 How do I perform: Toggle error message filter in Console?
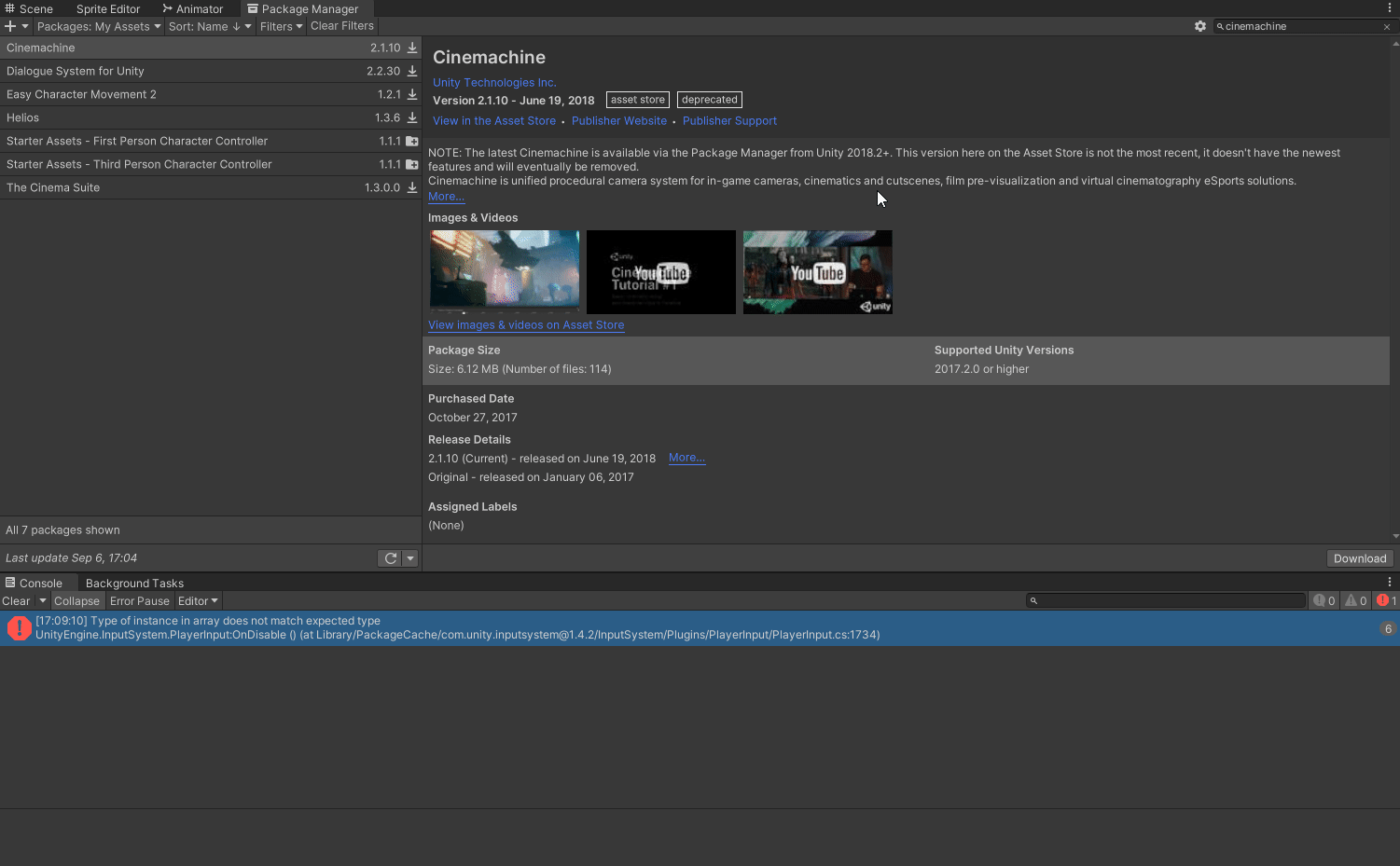(1386, 600)
